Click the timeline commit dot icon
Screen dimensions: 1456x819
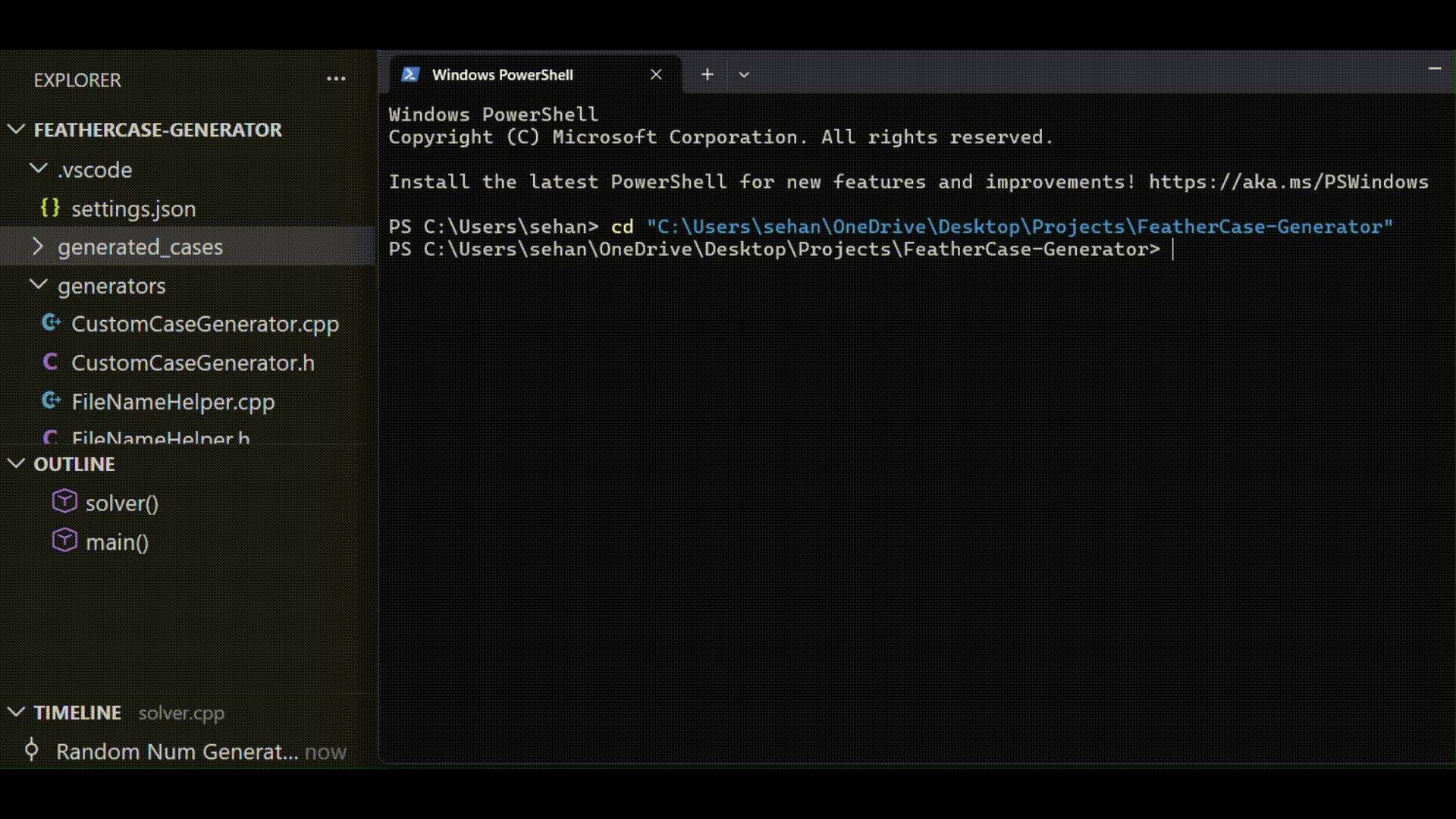31,750
